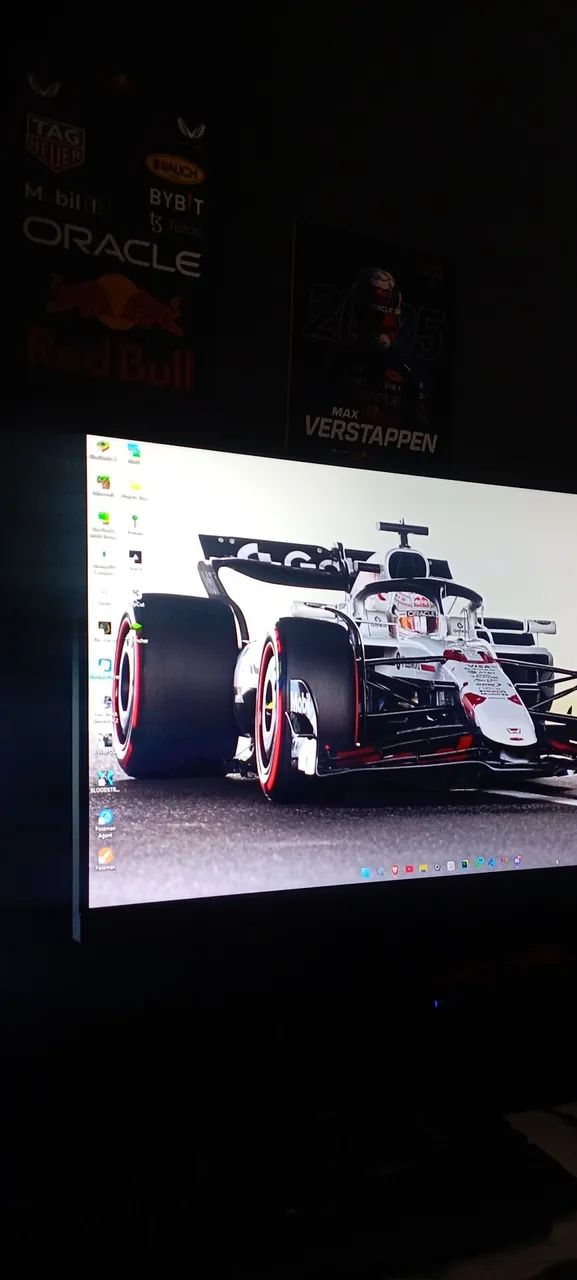Launch Brave browser from the taskbar
This screenshot has height=1280, width=577.
coord(395,870)
